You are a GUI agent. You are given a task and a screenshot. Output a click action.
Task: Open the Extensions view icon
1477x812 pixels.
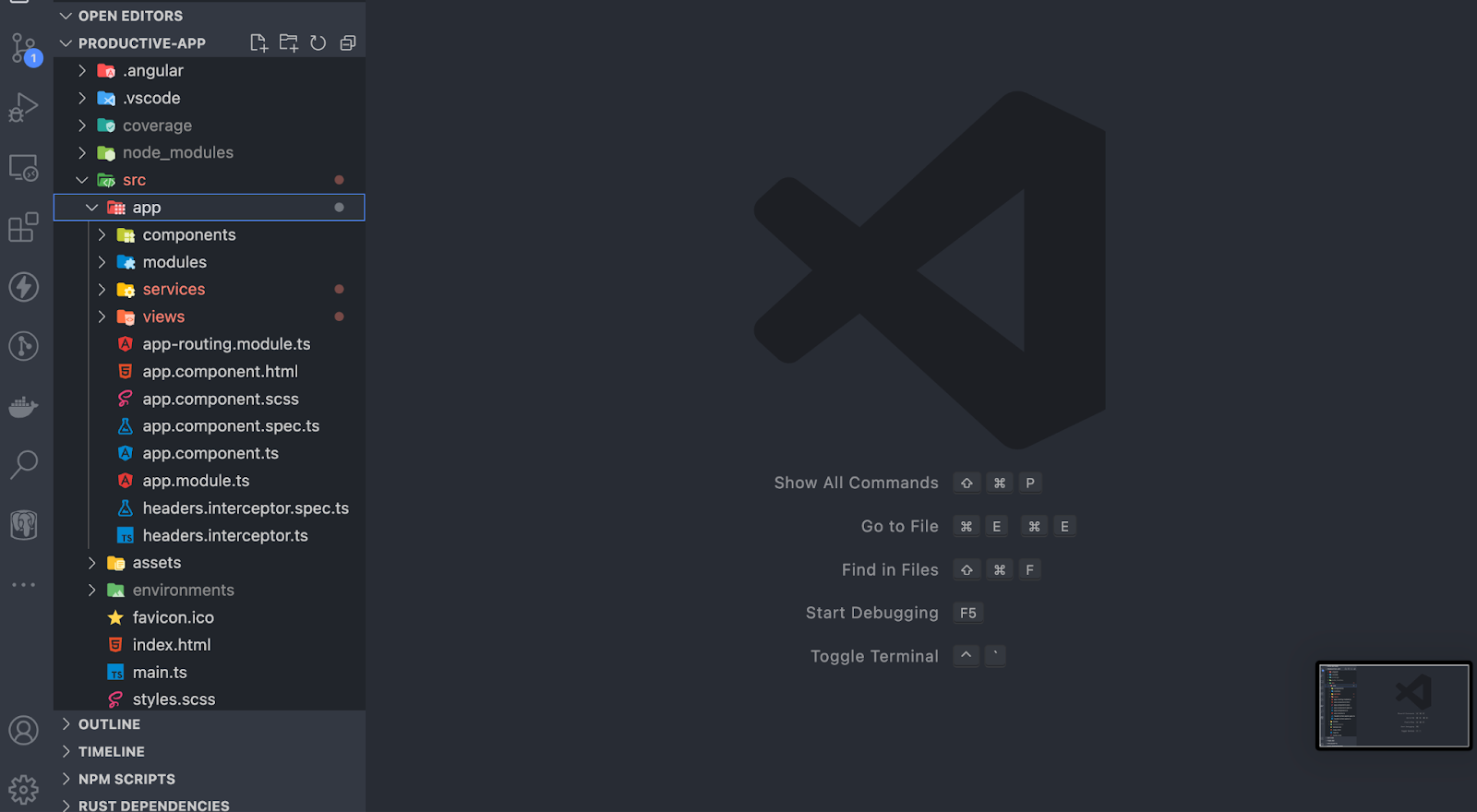click(24, 227)
